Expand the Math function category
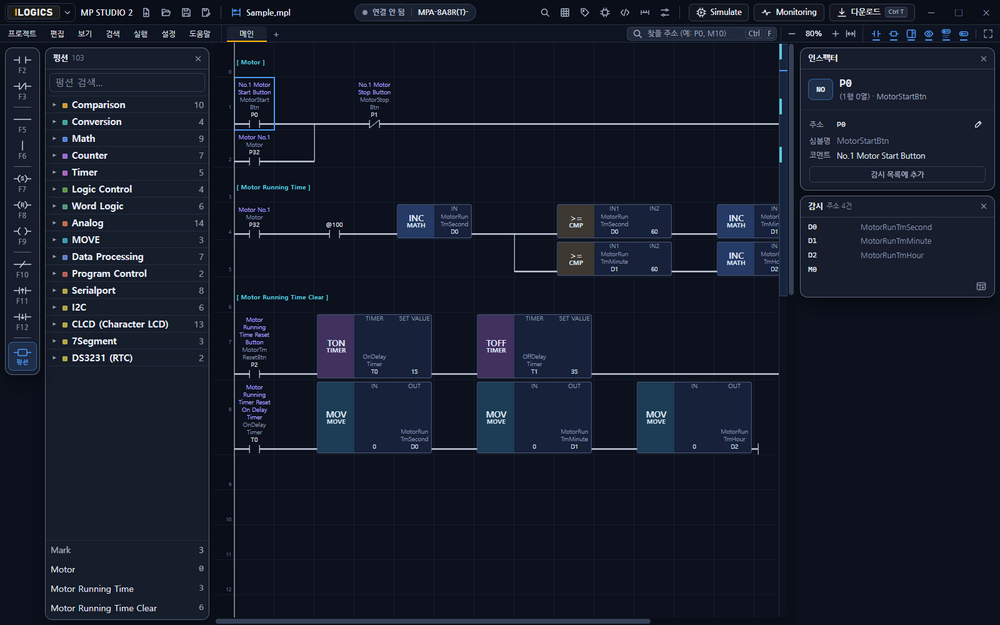 [x=128, y=138]
